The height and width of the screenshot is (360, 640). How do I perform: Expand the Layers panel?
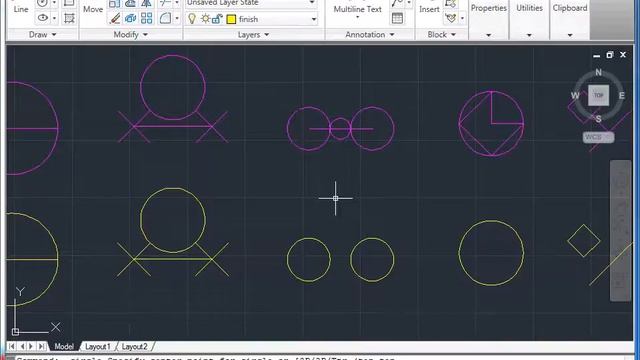(253, 35)
